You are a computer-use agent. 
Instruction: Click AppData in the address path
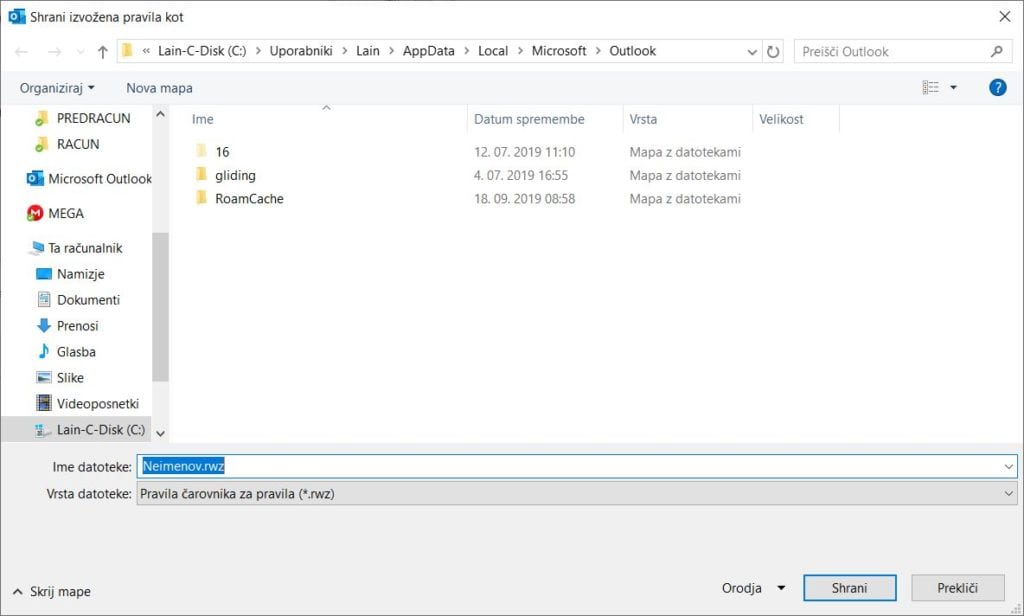(428, 51)
